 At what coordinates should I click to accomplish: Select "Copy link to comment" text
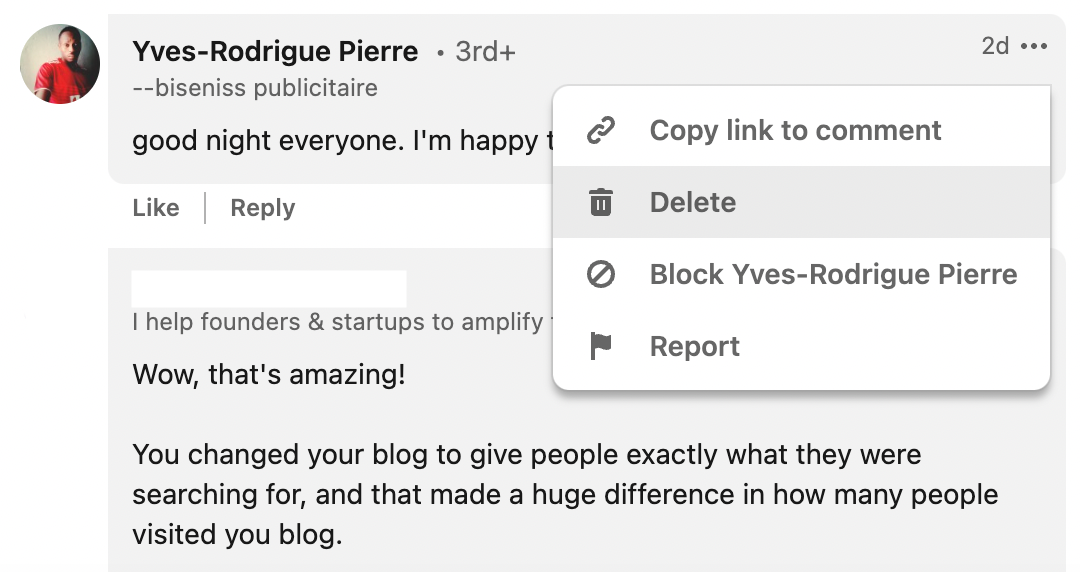click(795, 130)
